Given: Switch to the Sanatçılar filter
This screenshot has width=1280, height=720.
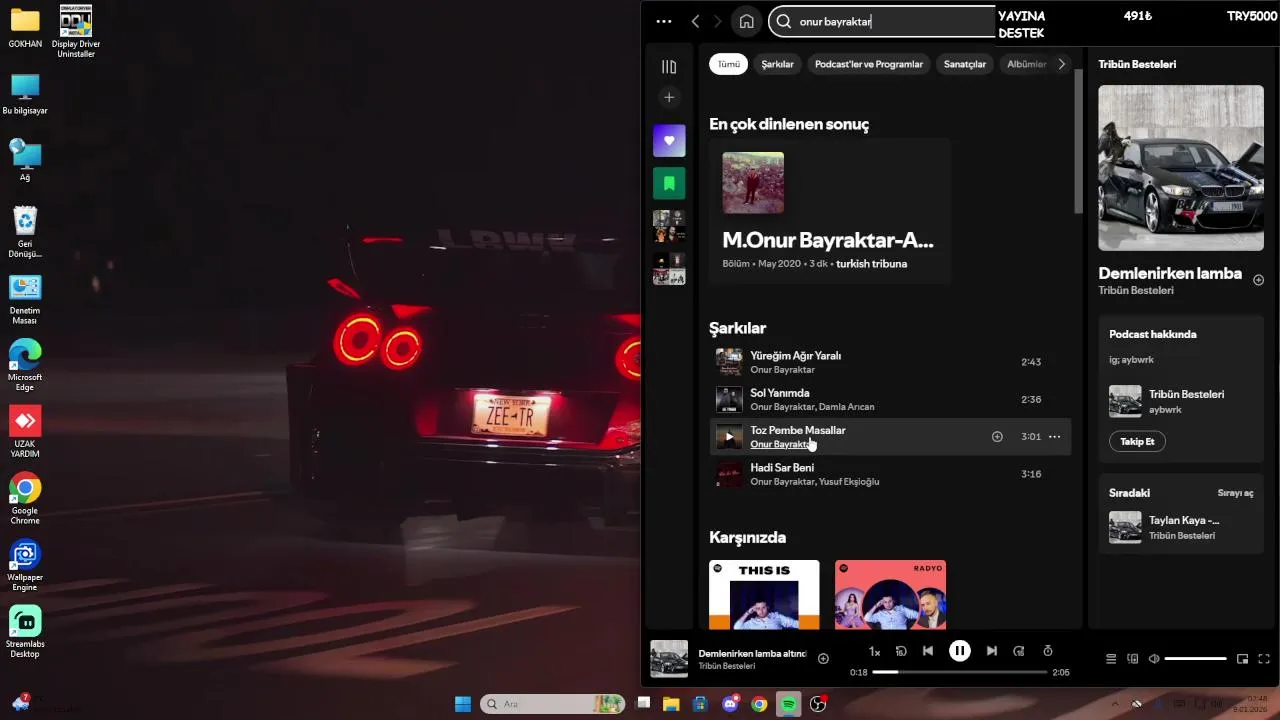Looking at the screenshot, I should click(965, 64).
